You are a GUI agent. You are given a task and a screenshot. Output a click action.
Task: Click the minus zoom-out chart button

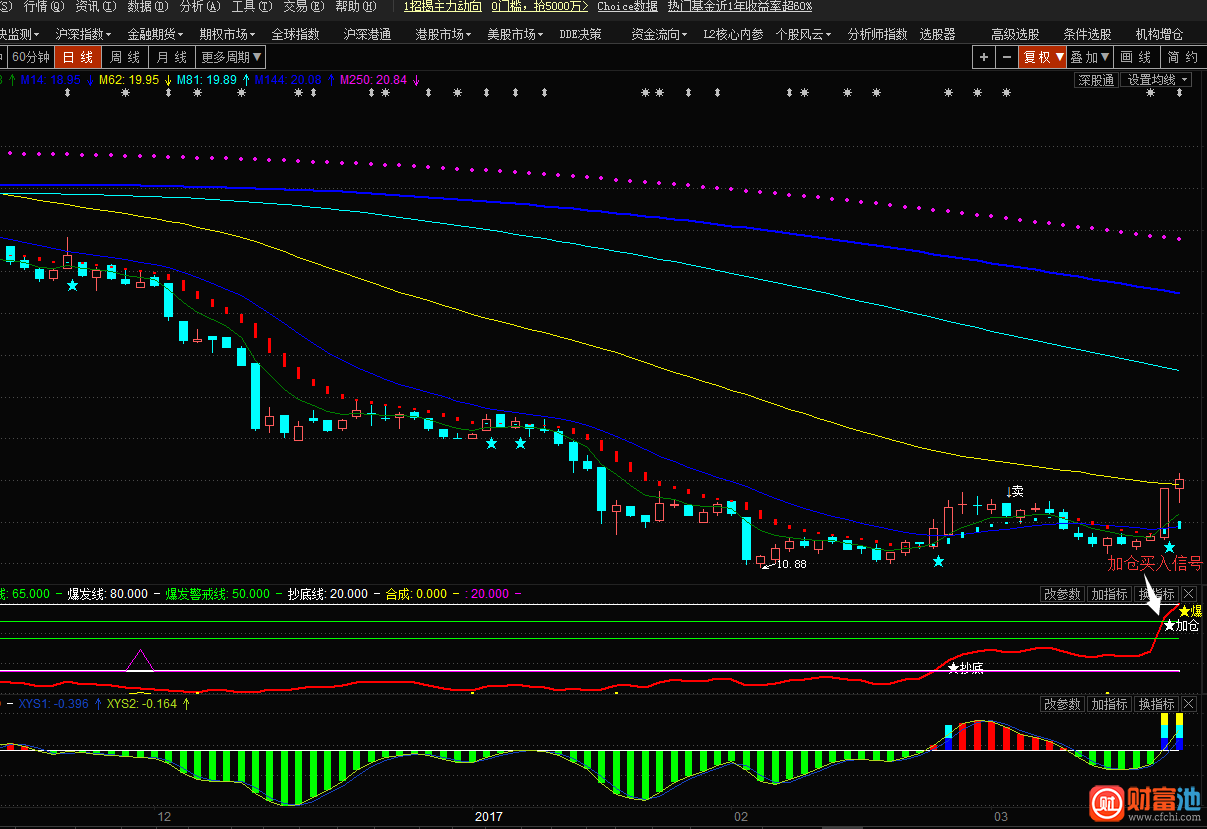click(1006, 57)
